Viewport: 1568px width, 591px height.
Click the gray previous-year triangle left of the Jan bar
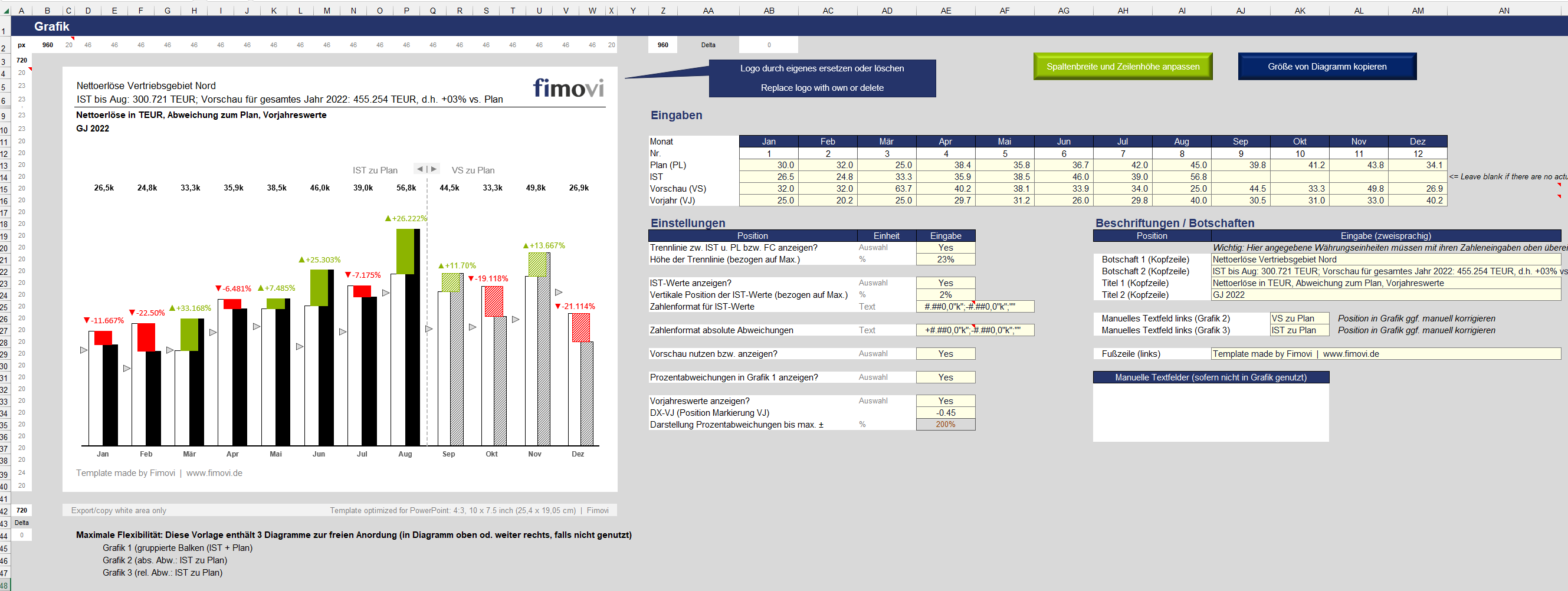pyautogui.click(x=84, y=350)
